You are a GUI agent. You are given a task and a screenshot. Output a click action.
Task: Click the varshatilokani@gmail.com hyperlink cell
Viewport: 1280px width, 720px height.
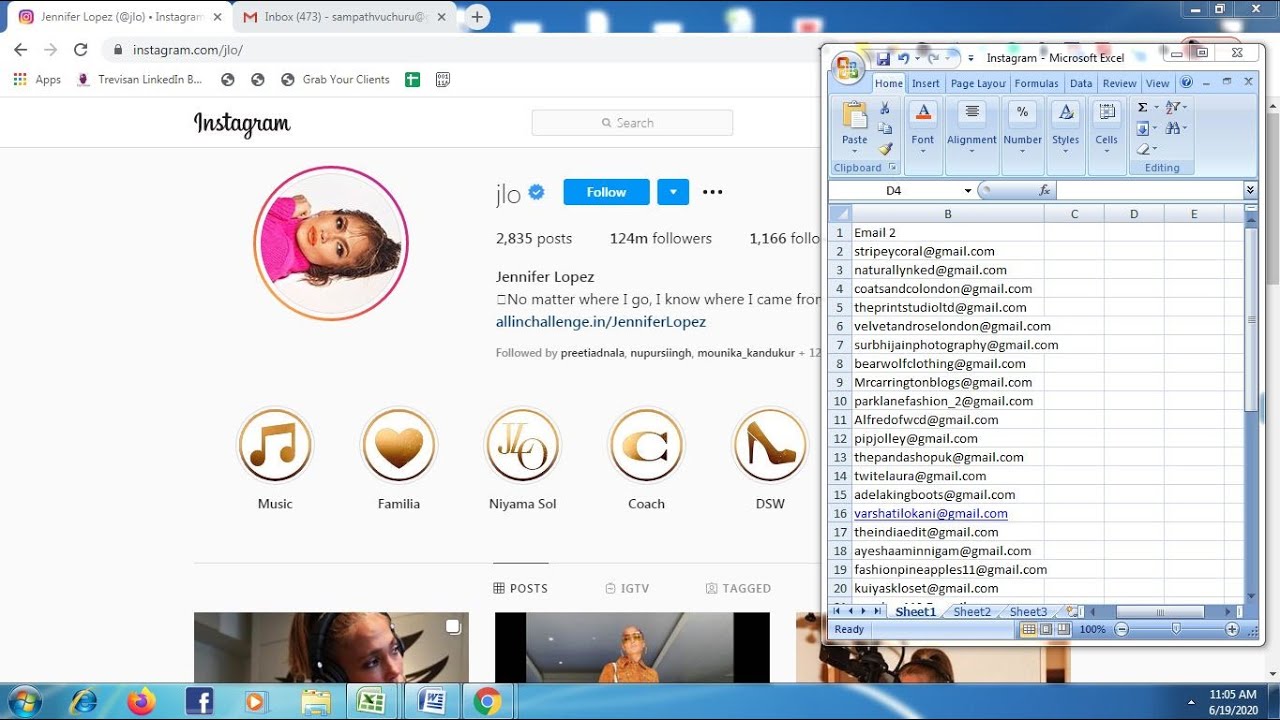(931, 513)
